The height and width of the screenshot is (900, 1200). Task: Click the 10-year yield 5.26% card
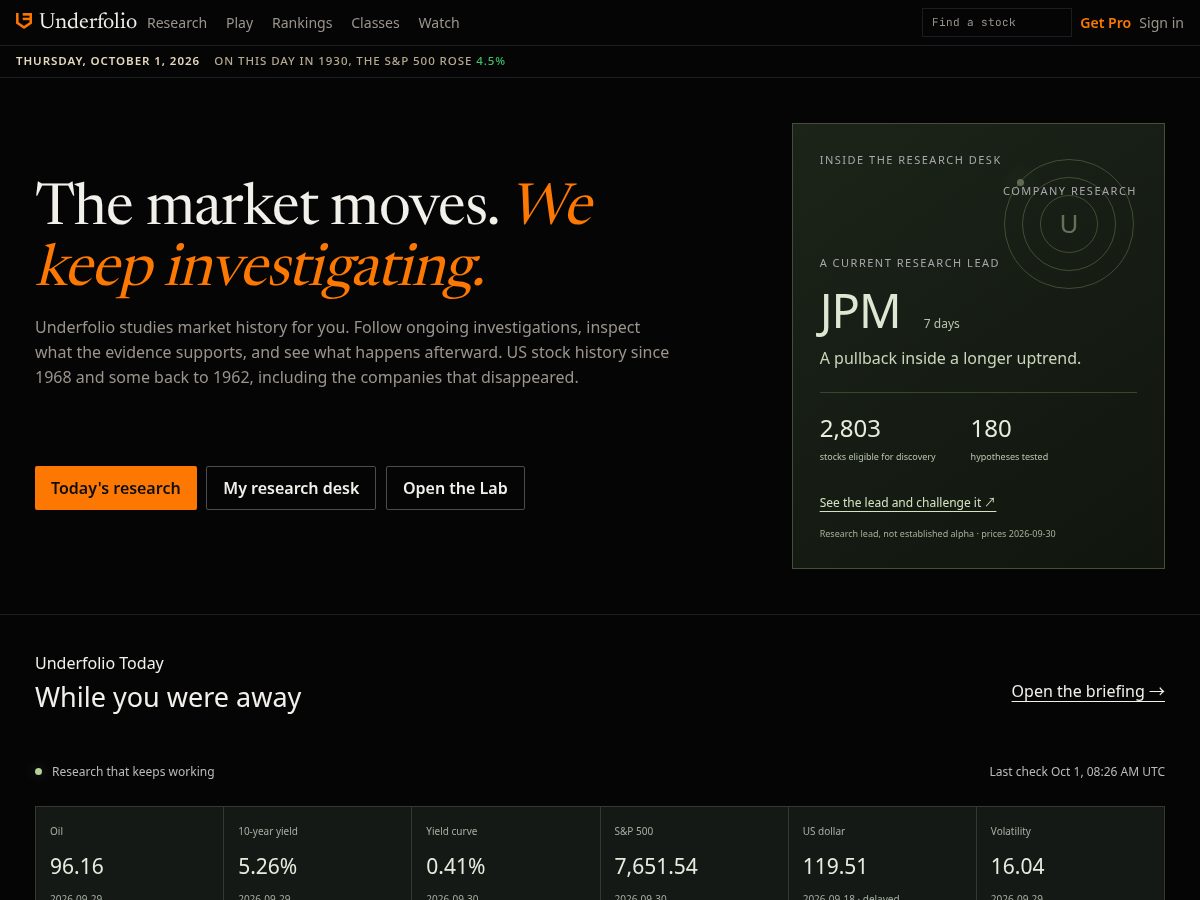317,854
